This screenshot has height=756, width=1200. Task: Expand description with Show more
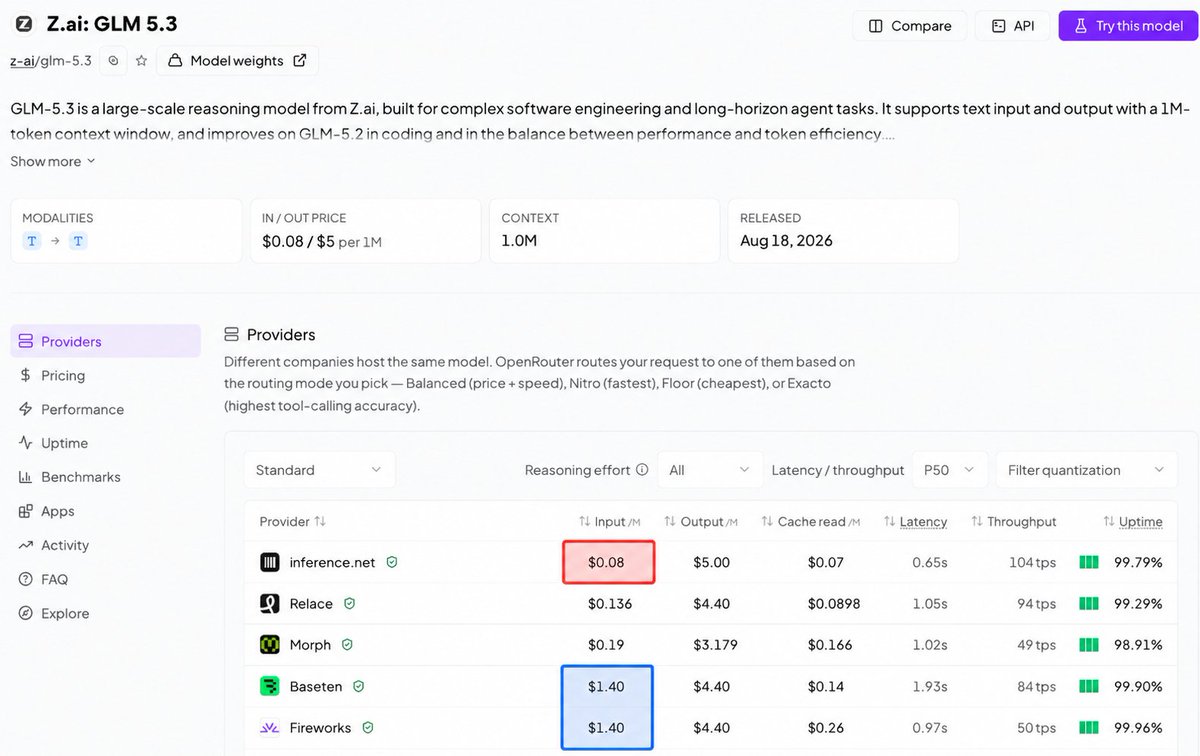[x=53, y=161]
